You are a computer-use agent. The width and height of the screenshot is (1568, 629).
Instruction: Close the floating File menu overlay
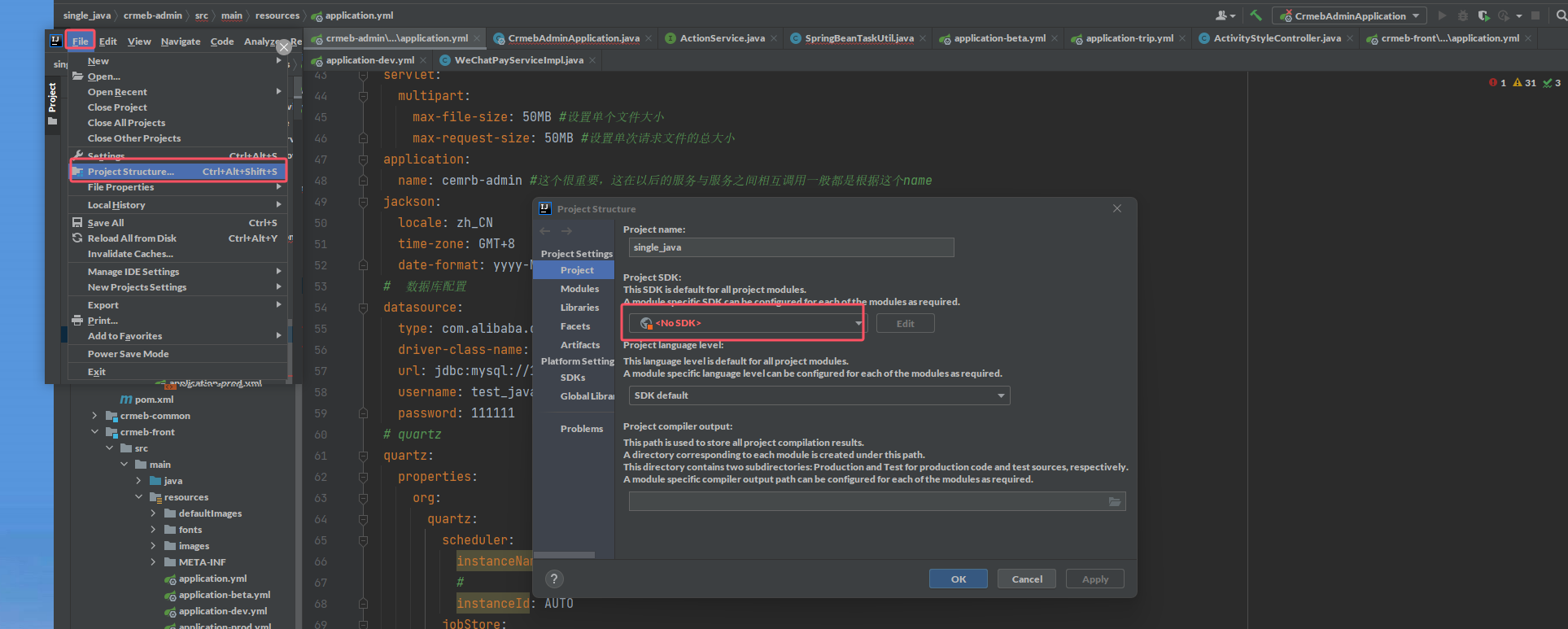click(x=284, y=47)
